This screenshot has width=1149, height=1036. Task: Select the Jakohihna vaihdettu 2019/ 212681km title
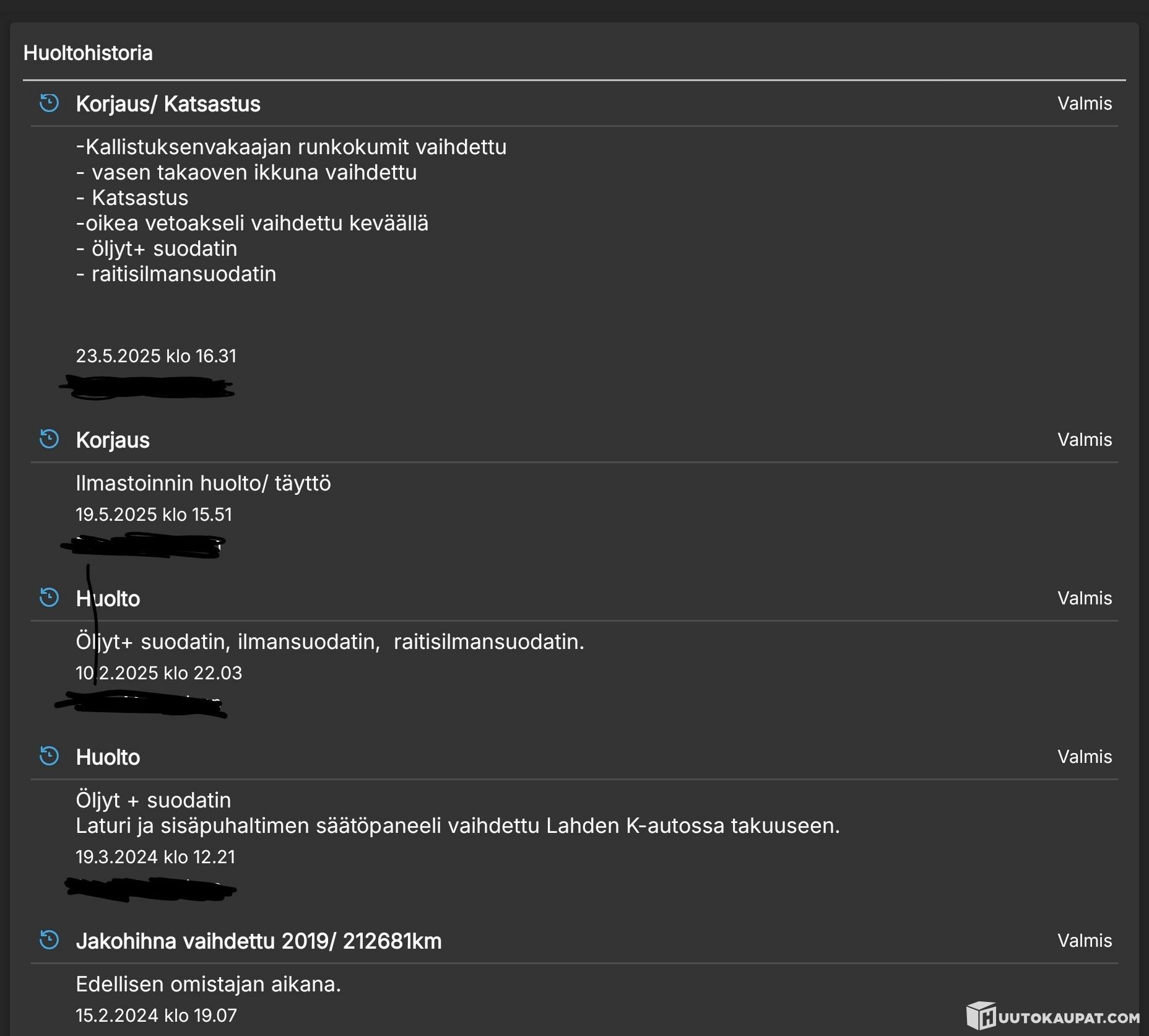pyautogui.click(x=258, y=941)
